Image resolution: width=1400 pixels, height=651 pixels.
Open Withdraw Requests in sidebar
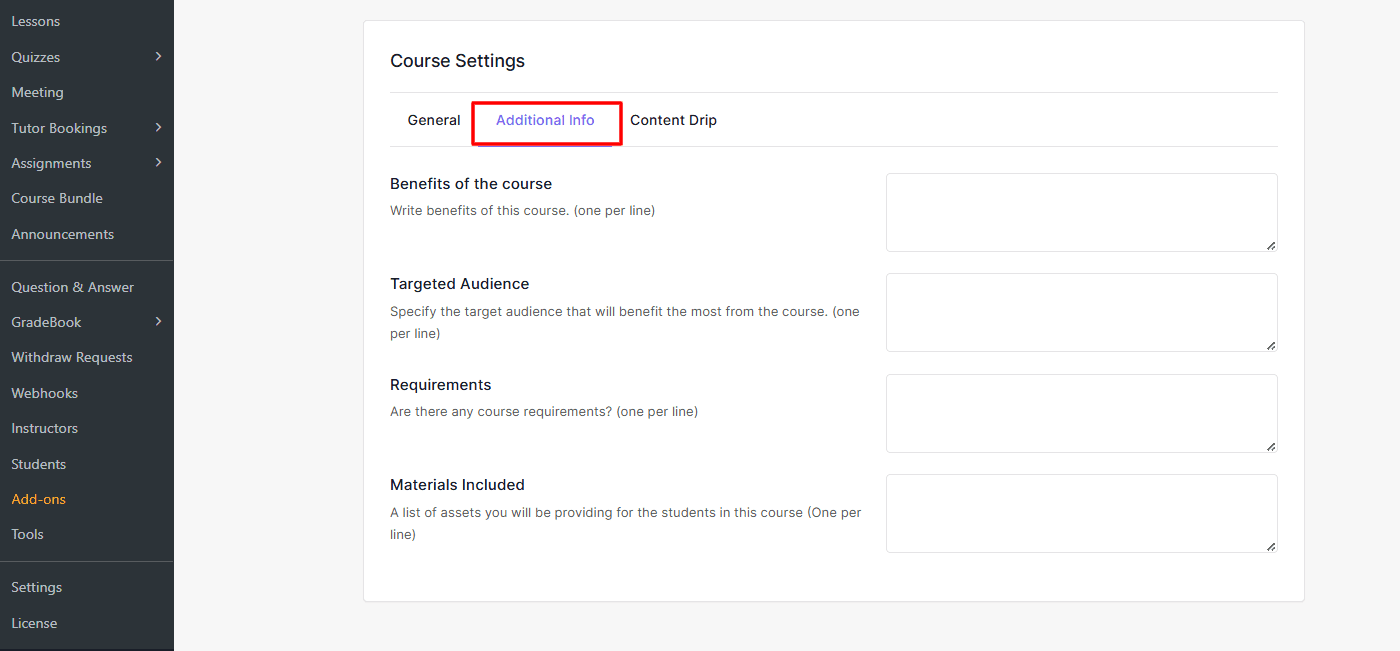[72, 358]
